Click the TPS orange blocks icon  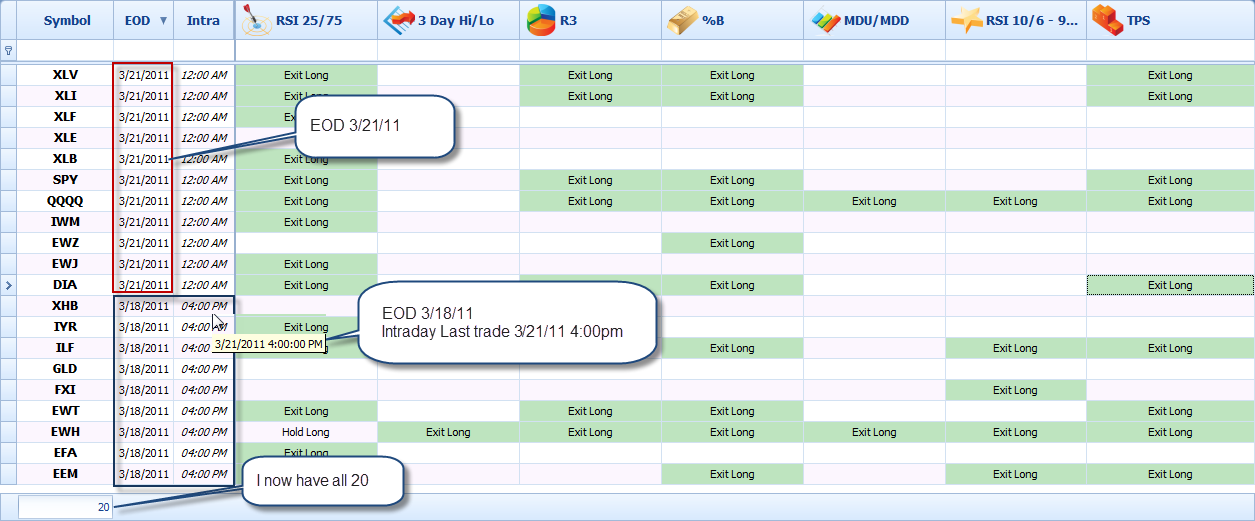pyautogui.click(x=1108, y=20)
